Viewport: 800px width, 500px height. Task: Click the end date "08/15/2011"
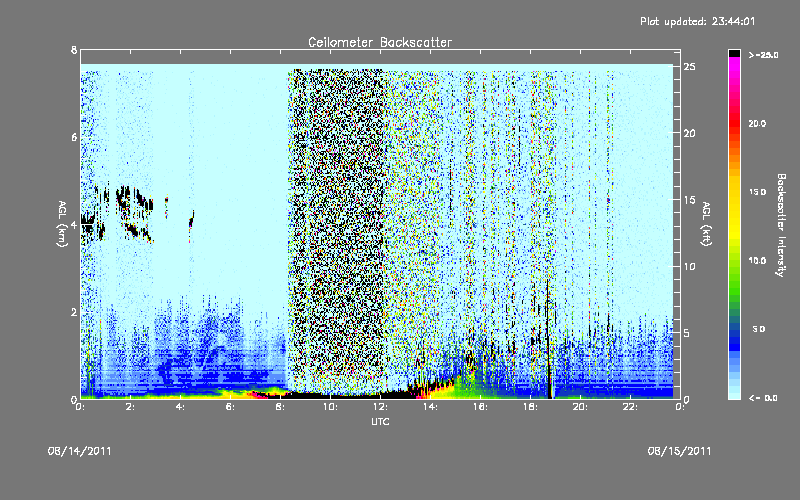(679, 451)
